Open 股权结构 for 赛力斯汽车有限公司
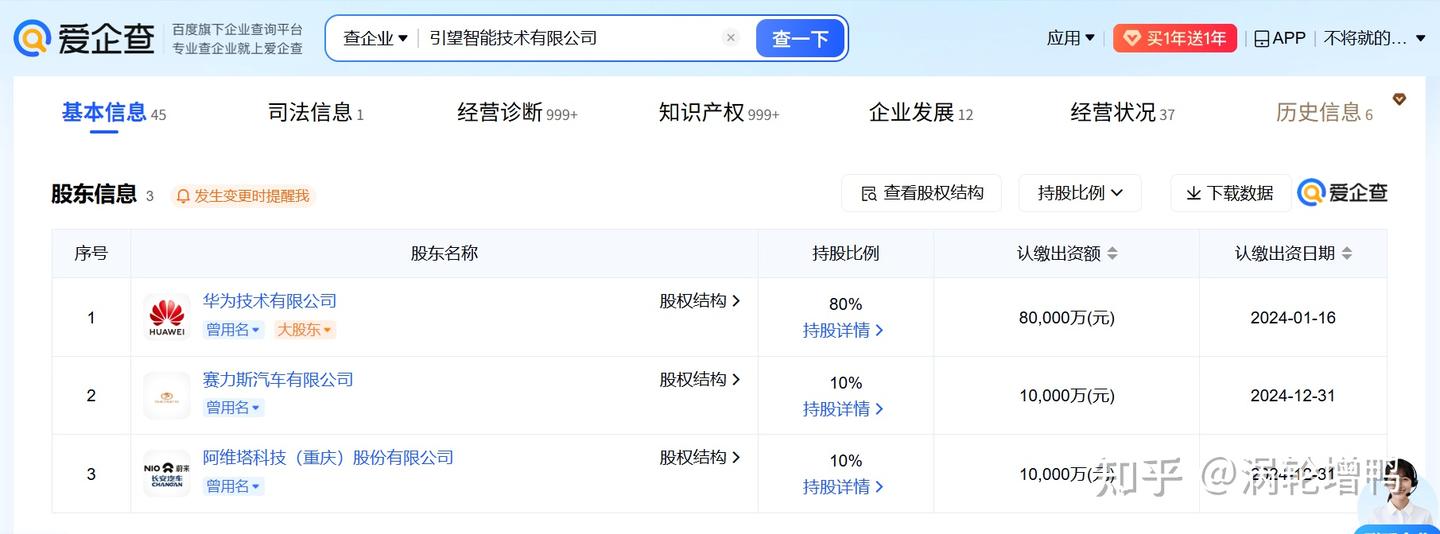The height and width of the screenshot is (534, 1440). (x=700, y=379)
